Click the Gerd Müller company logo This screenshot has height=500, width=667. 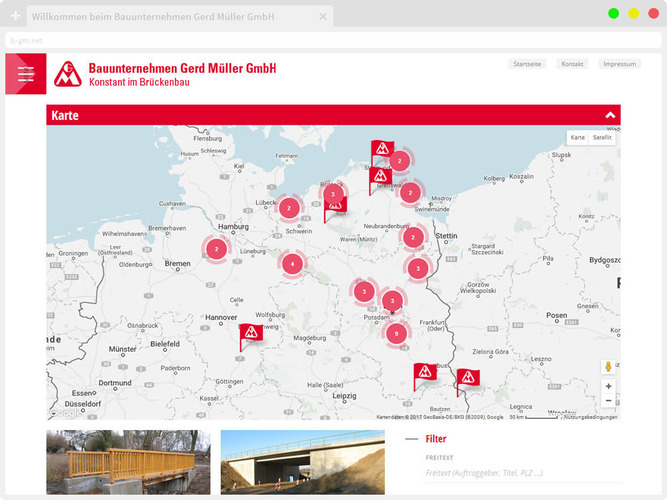69,74
